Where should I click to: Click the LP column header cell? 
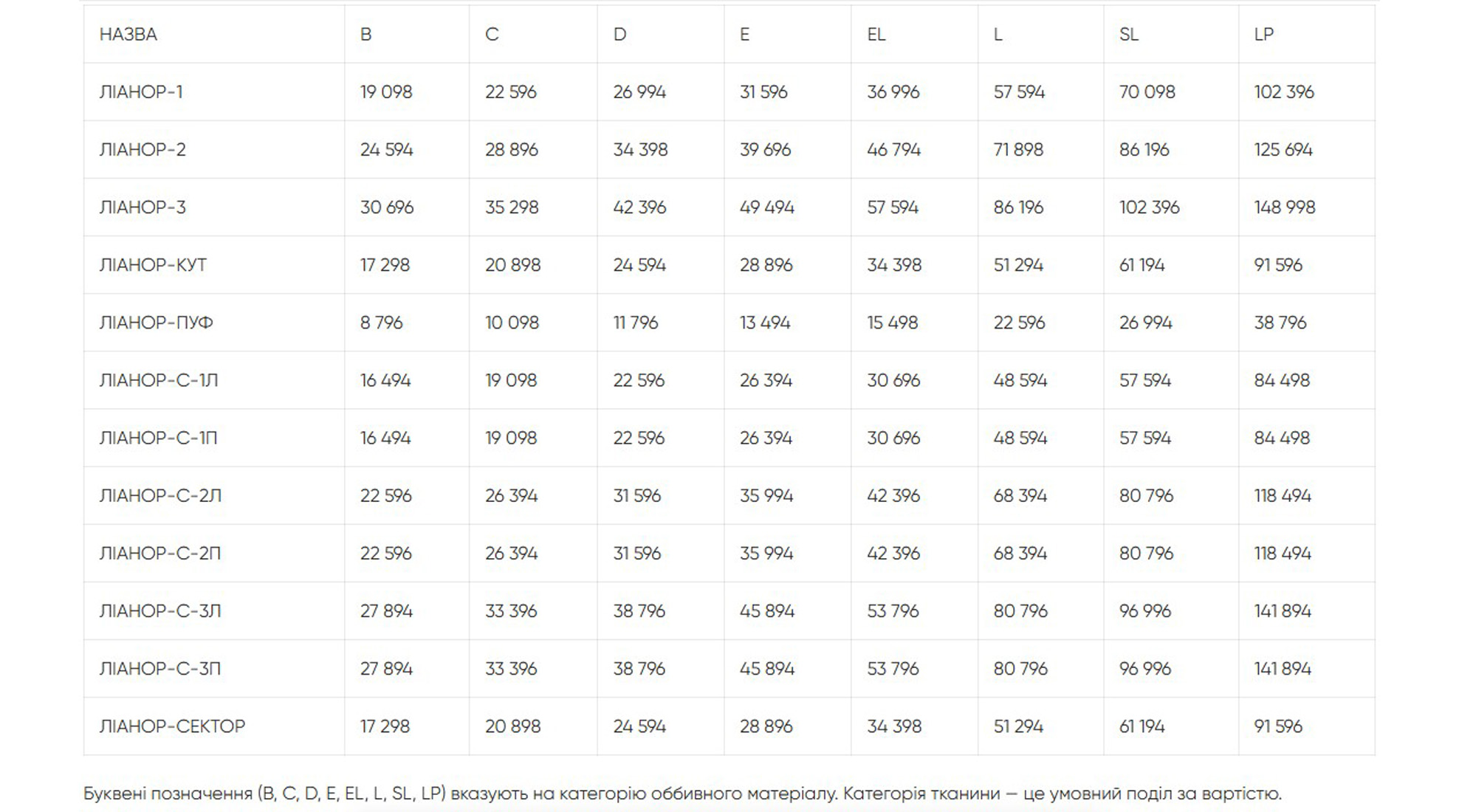point(1263,35)
